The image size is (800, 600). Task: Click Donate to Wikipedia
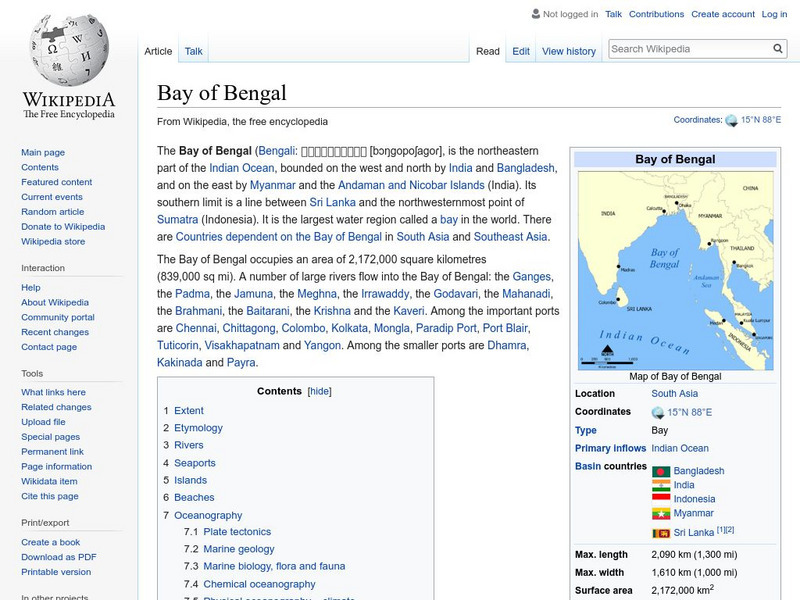(x=63, y=226)
